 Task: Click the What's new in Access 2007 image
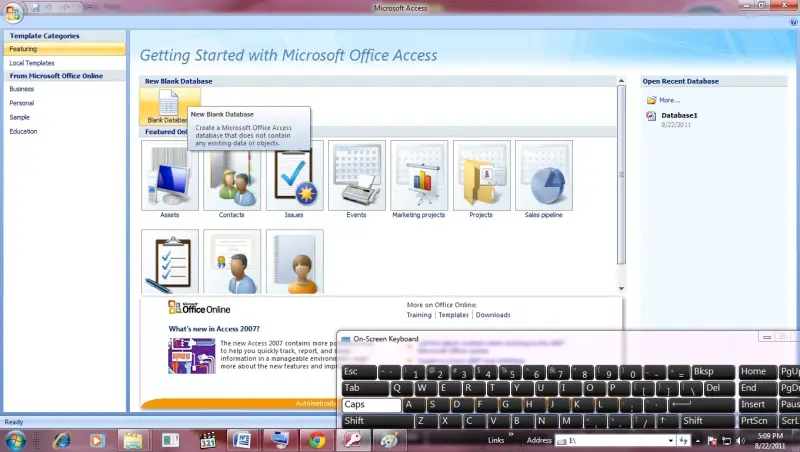click(x=192, y=356)
